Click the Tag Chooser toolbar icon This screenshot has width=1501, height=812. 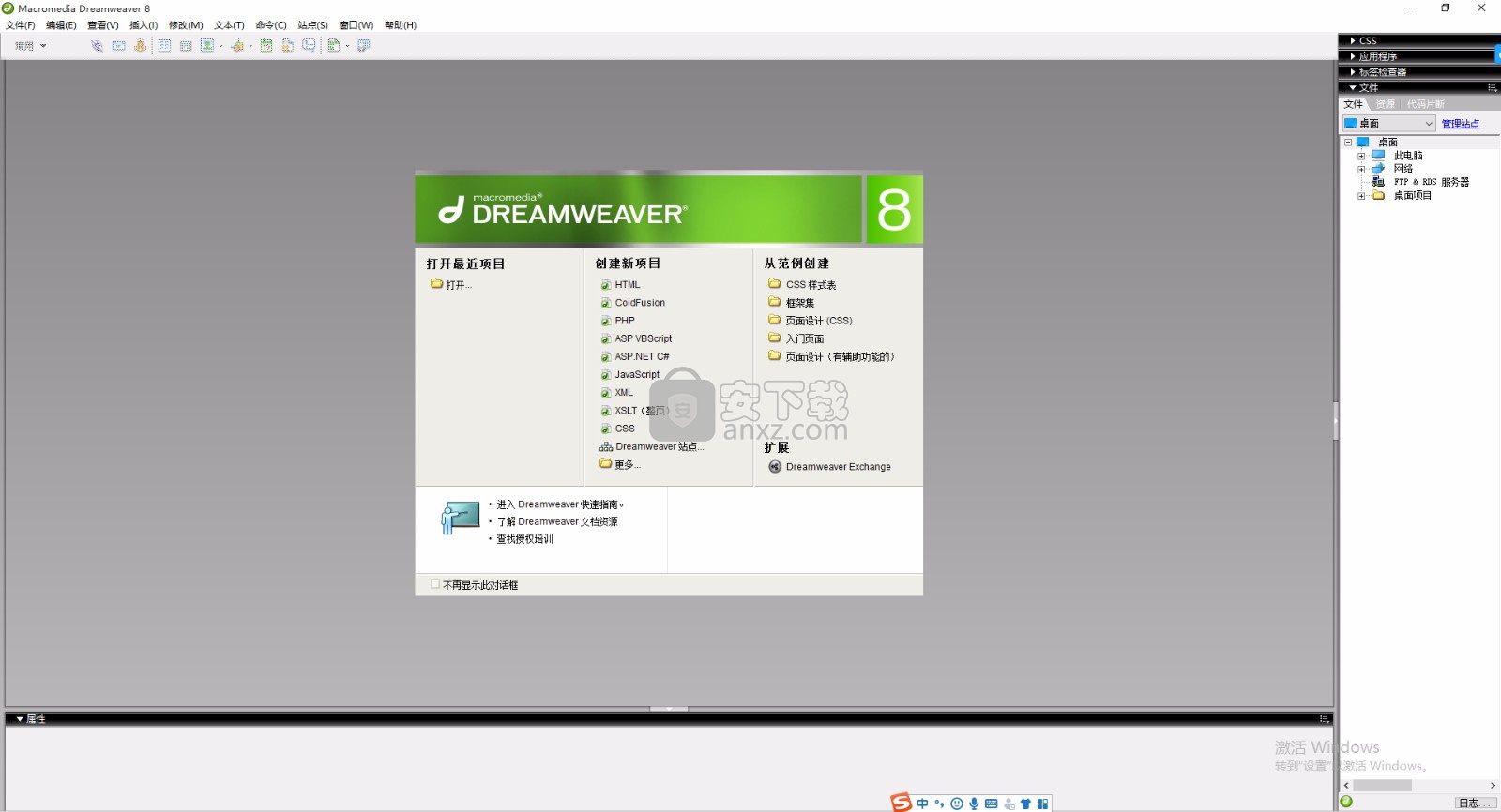pyautogui.click(x=364, y=46)
